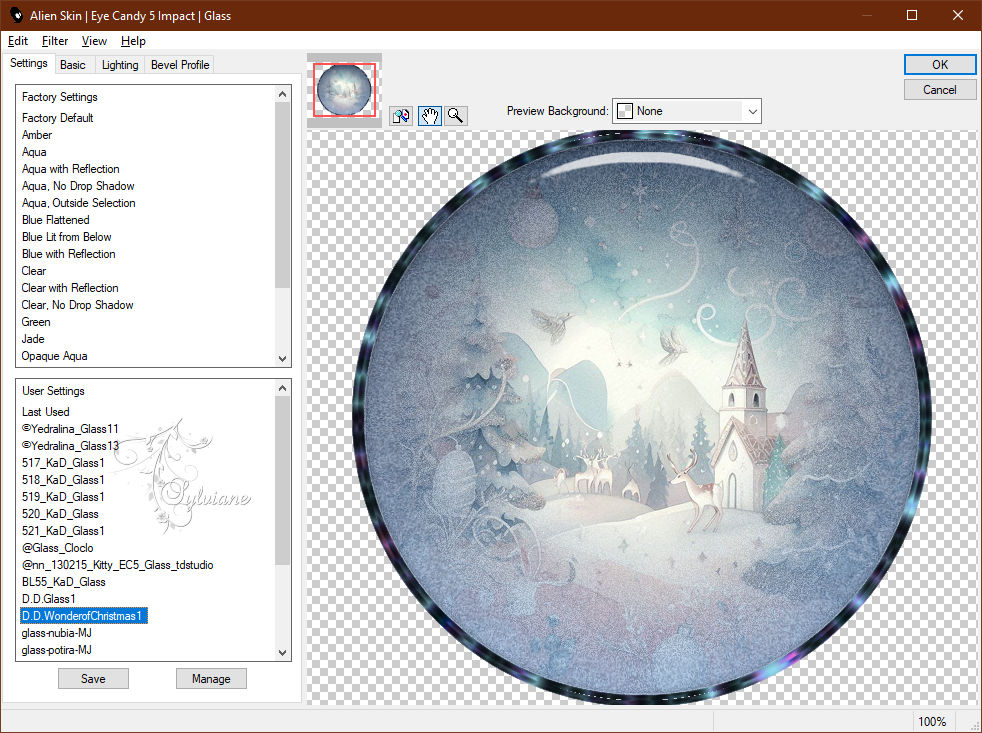Select 518_KaD_Glass1 user setting
Image resolution: width=982 pixels, height=733 pixels.
click(x=63, y=479)
